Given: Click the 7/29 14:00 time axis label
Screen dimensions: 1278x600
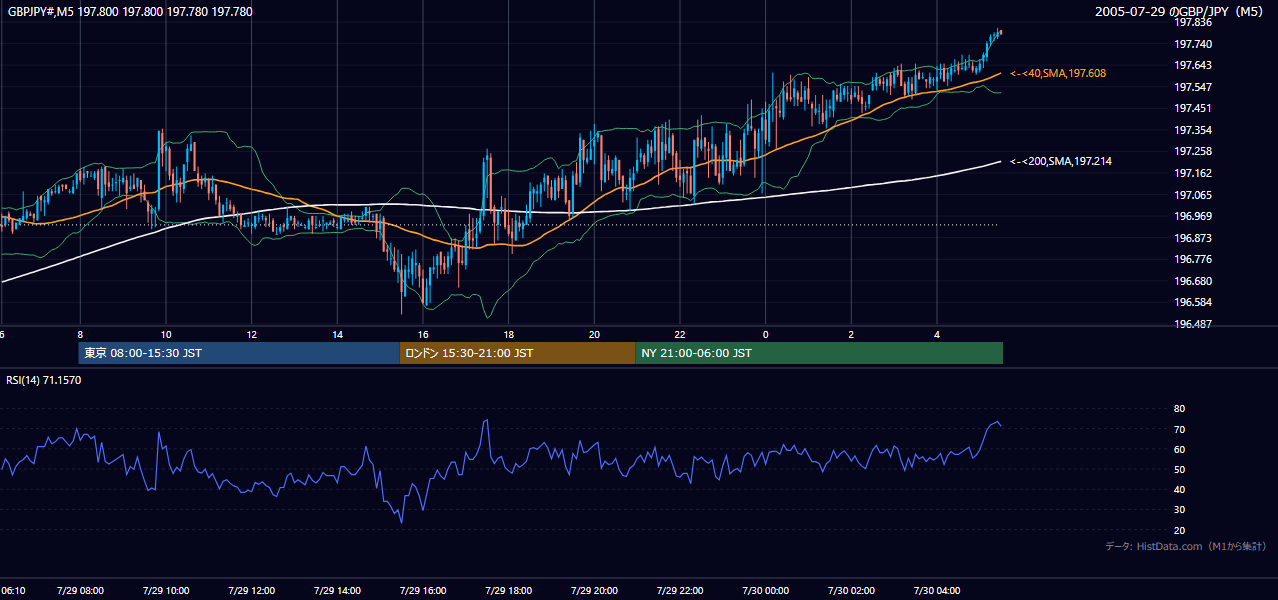Looking at the screenshot, I should pyautogui.click(x=337, y=590).
